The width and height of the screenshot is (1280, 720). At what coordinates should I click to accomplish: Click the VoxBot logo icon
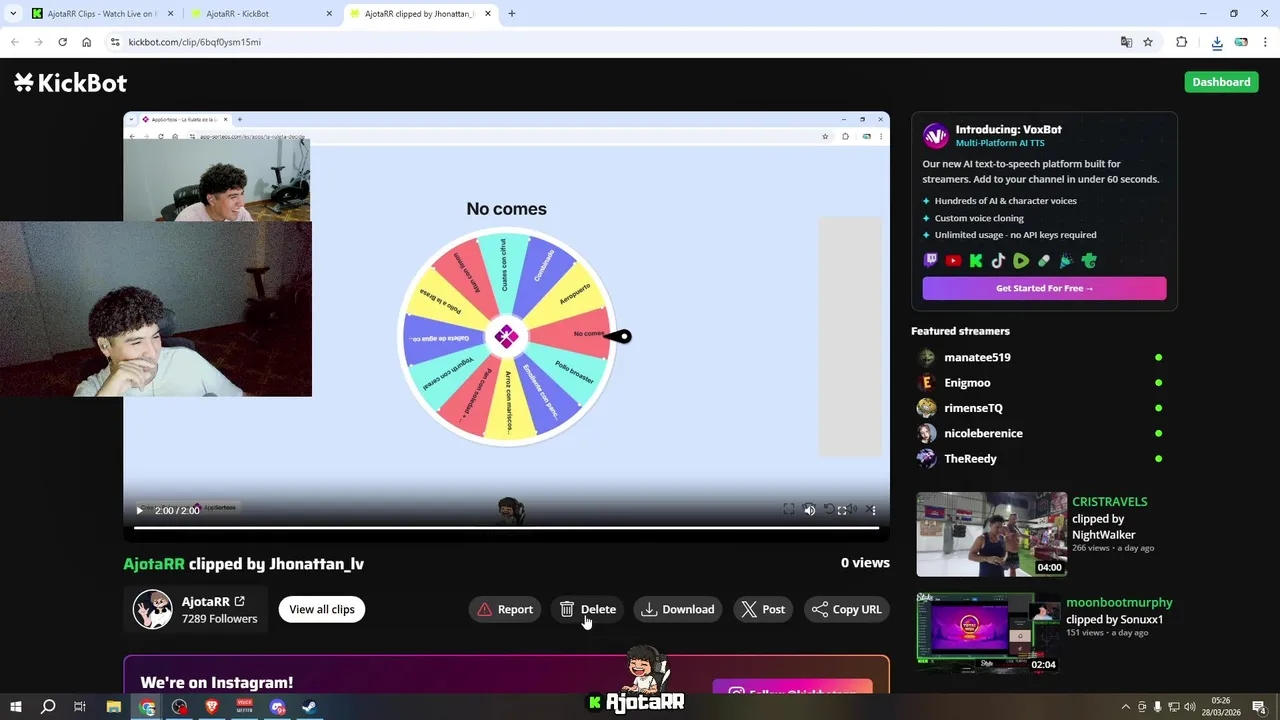coord(935,135)
